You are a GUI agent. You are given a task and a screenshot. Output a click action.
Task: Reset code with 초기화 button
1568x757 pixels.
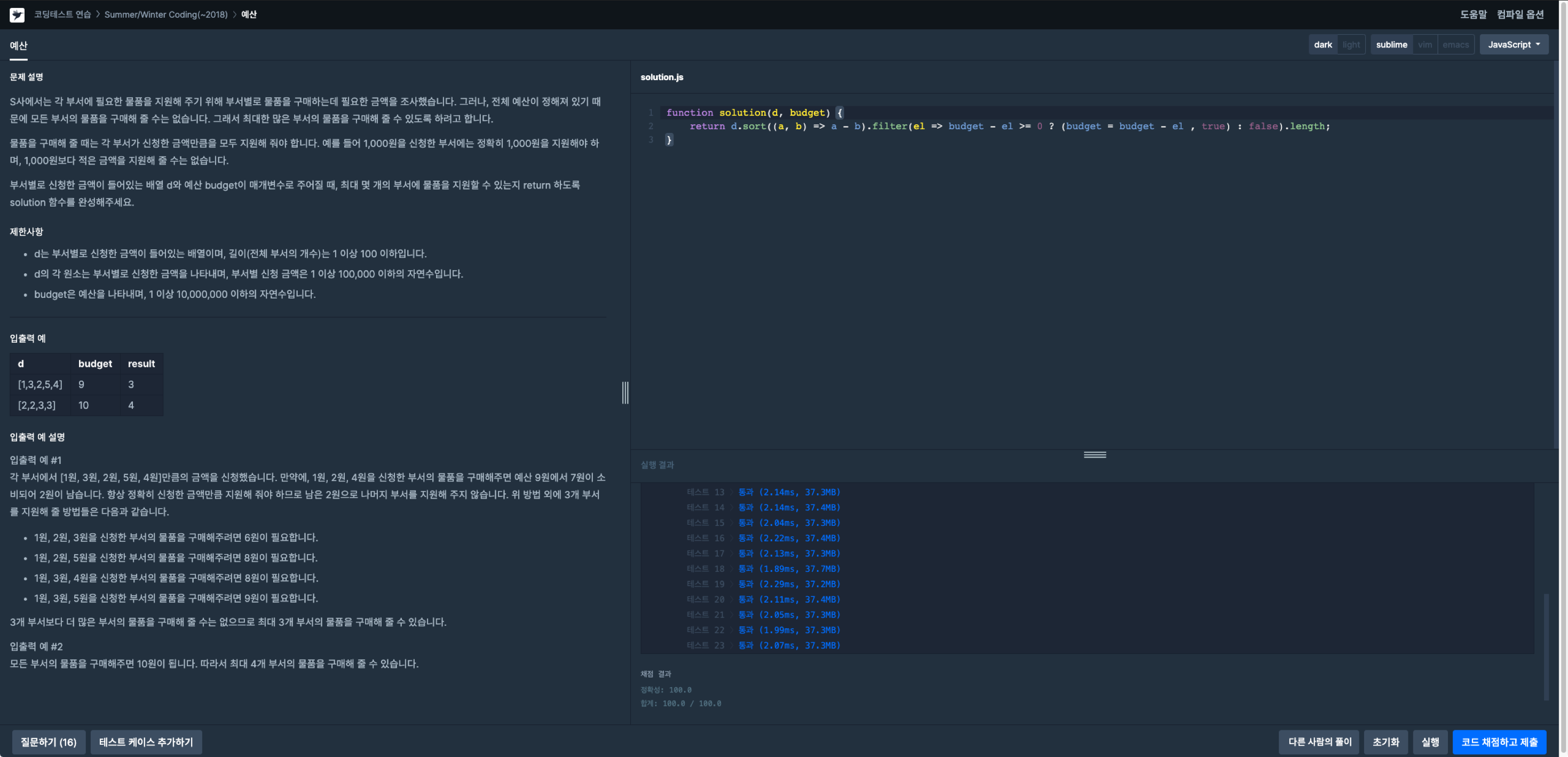(1385, 742)
